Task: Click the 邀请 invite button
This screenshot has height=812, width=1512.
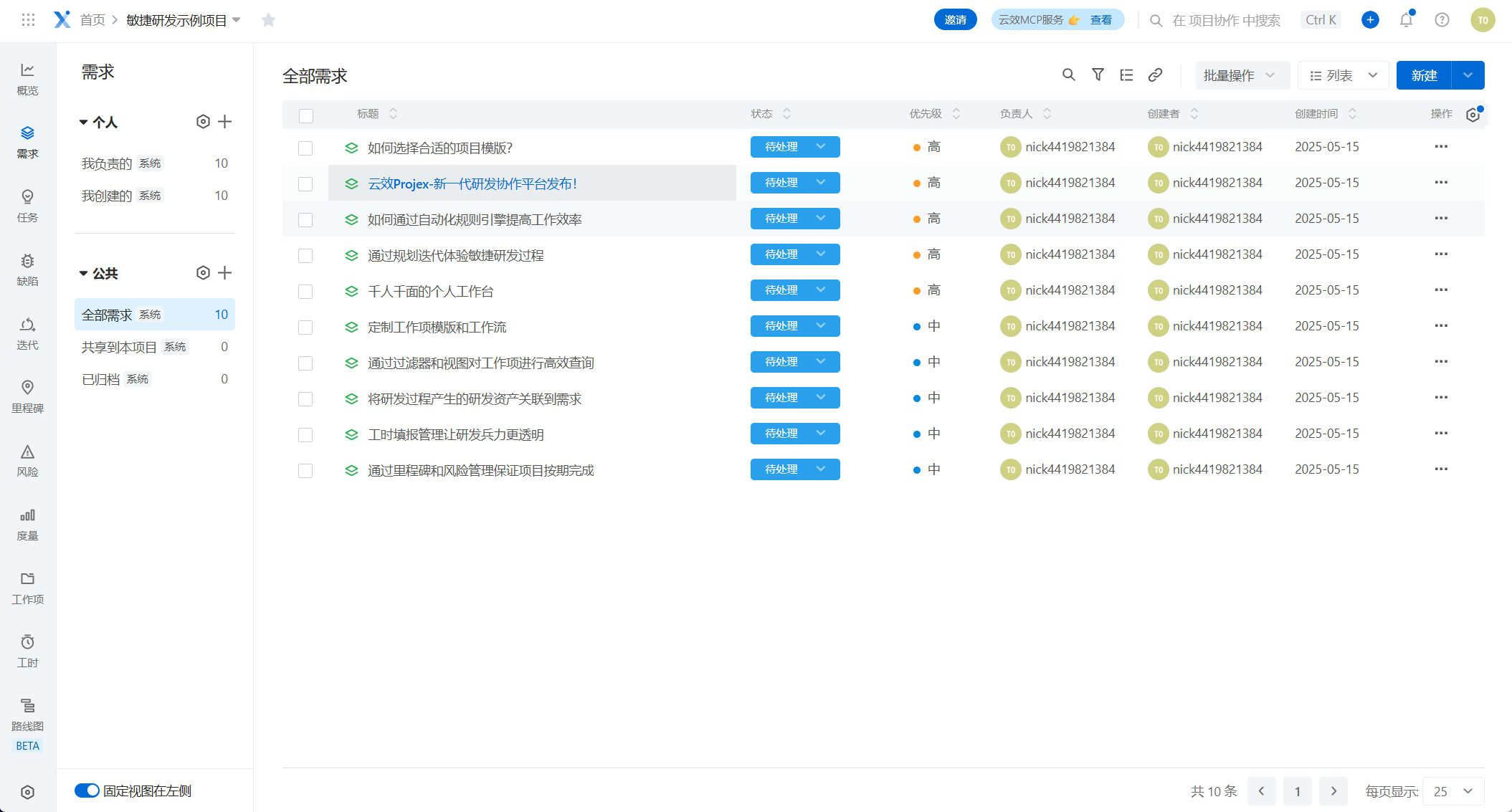Action: 955,20
